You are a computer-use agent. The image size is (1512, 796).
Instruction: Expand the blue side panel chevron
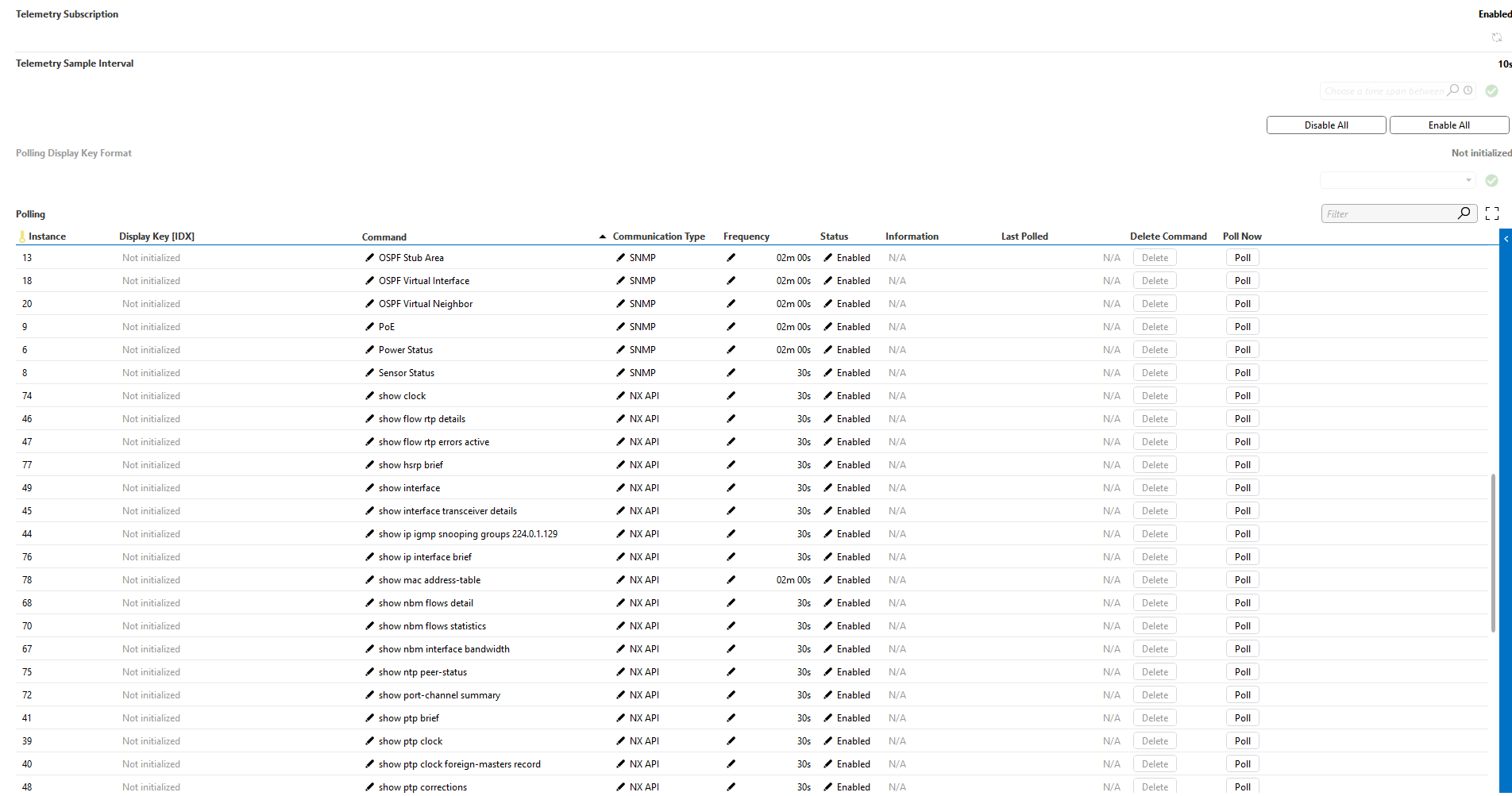[x=1506, y=239]
